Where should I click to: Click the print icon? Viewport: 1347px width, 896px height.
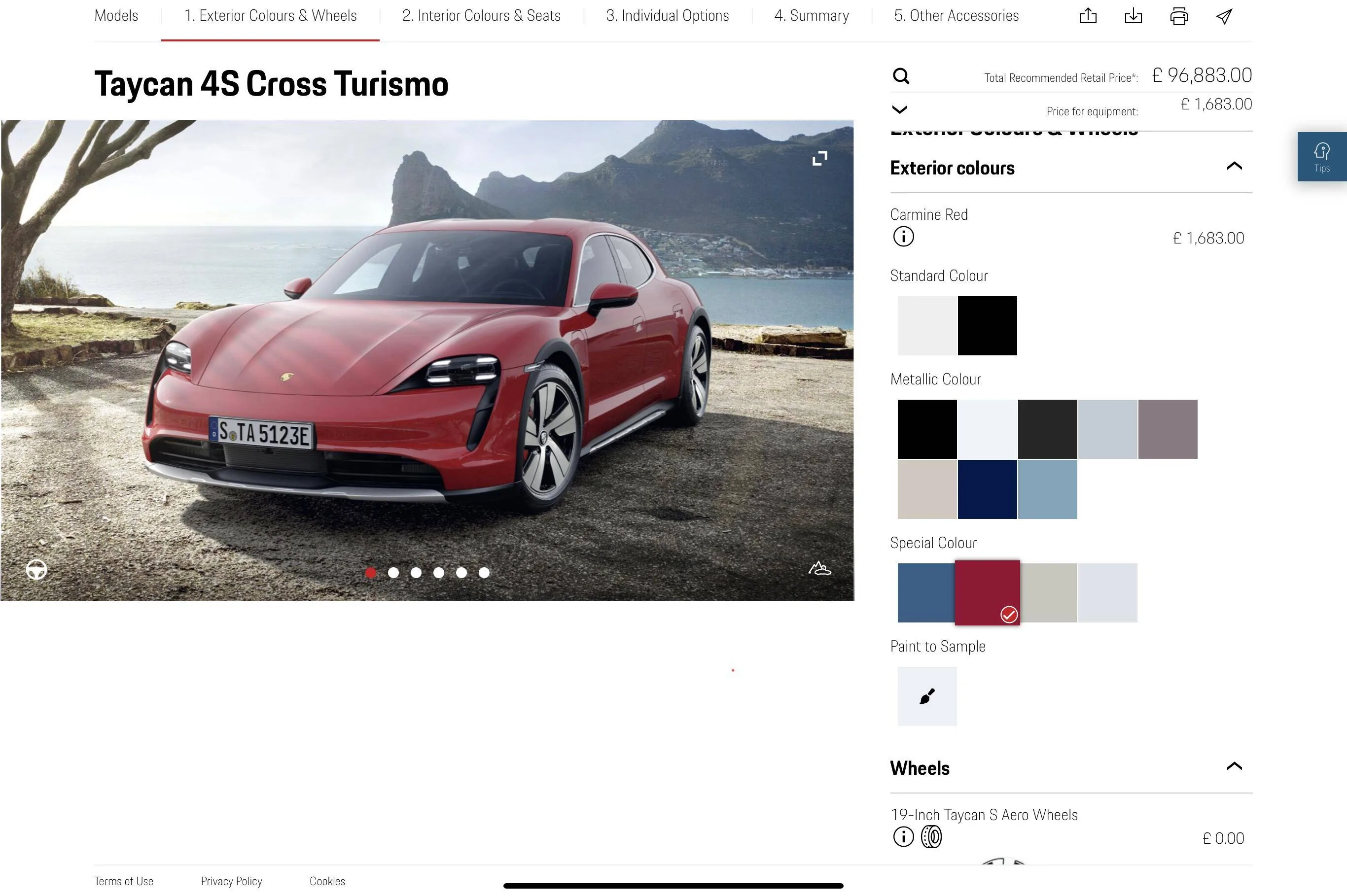tap(1179, 16)
